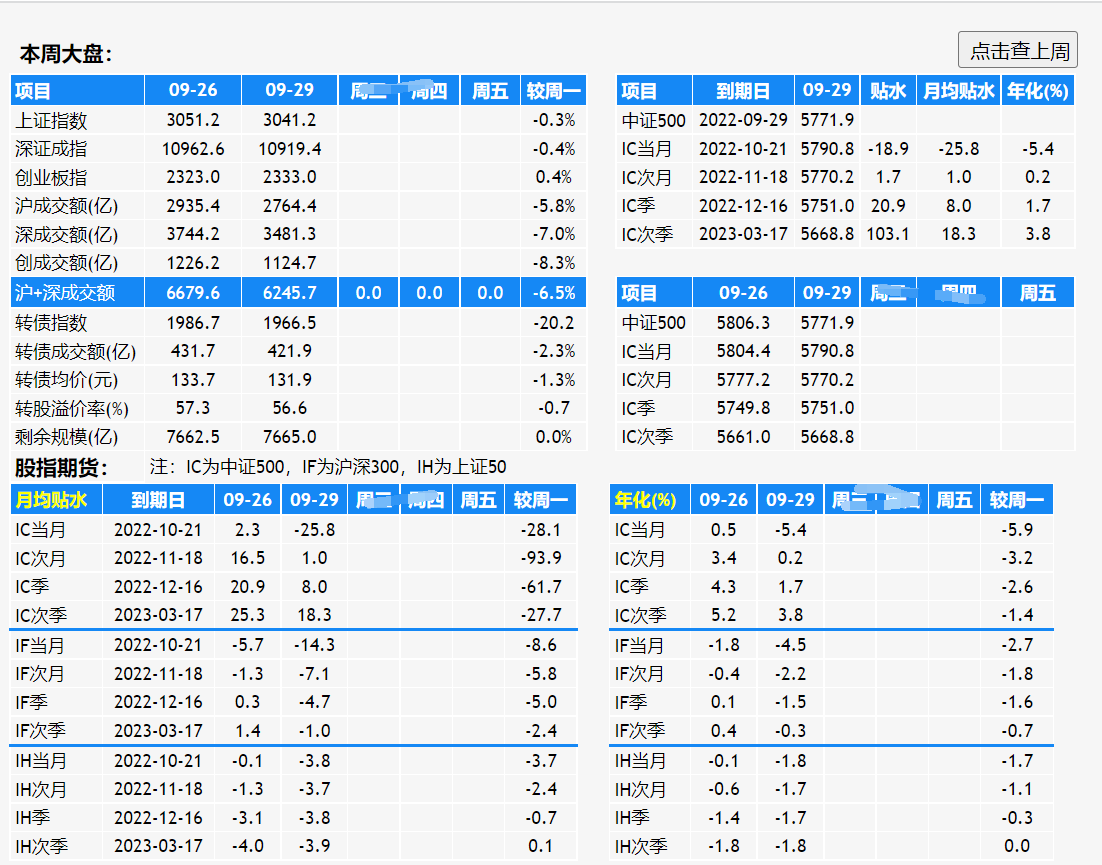Click the yellow 月均贴水 table header
1102x865 pixels.
tap(51, 500)
